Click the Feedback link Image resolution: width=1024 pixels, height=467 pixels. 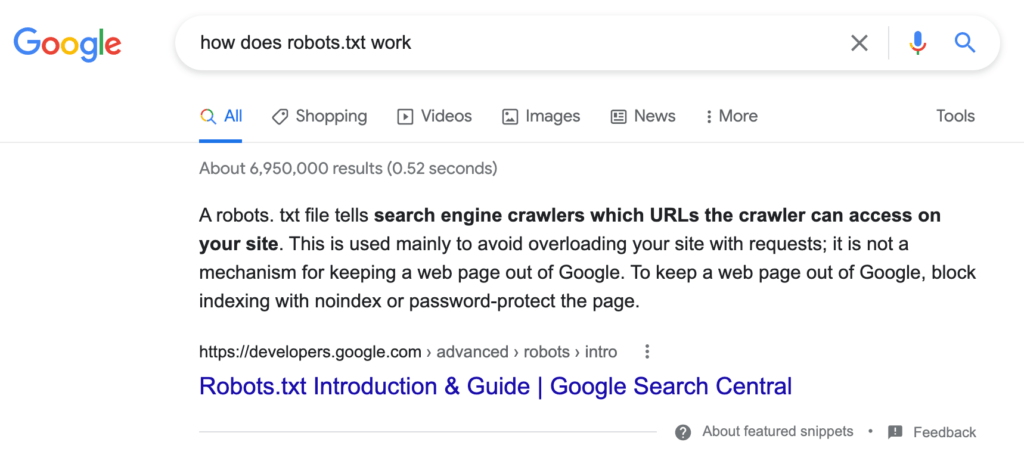coord(944,432)
